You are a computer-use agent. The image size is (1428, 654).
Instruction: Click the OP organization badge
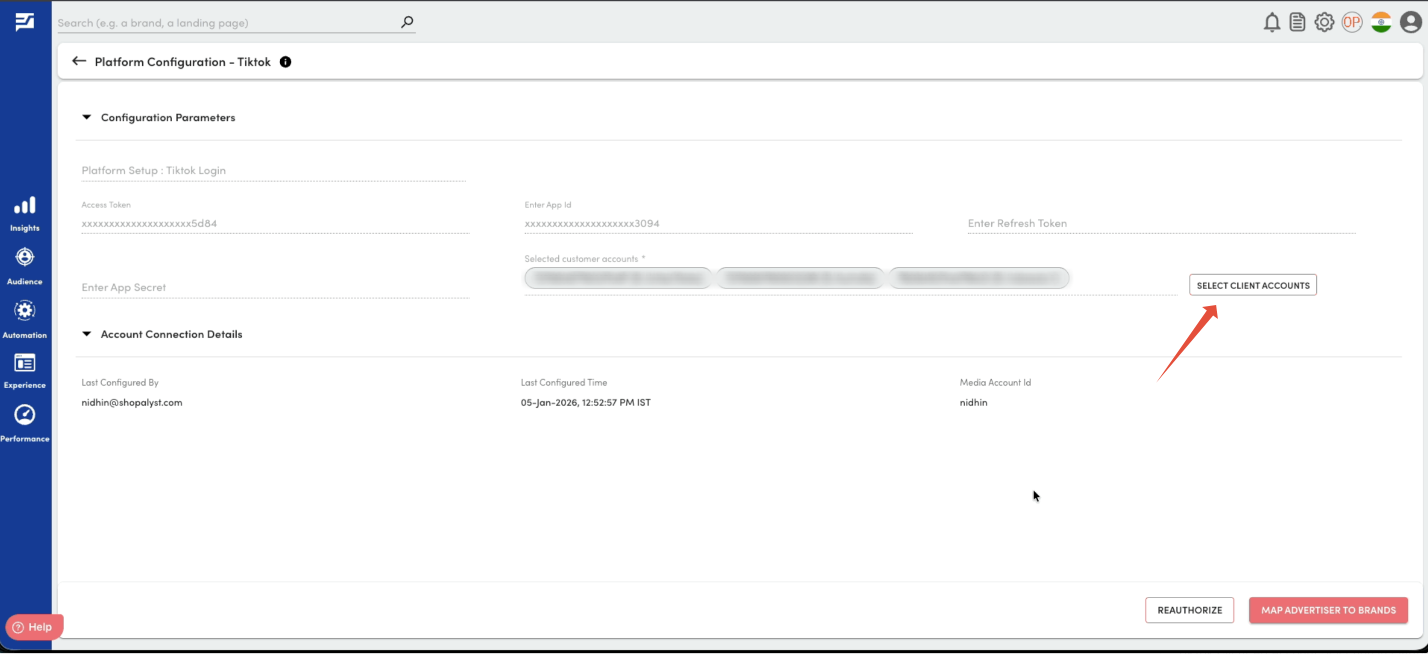[1352, 22]
